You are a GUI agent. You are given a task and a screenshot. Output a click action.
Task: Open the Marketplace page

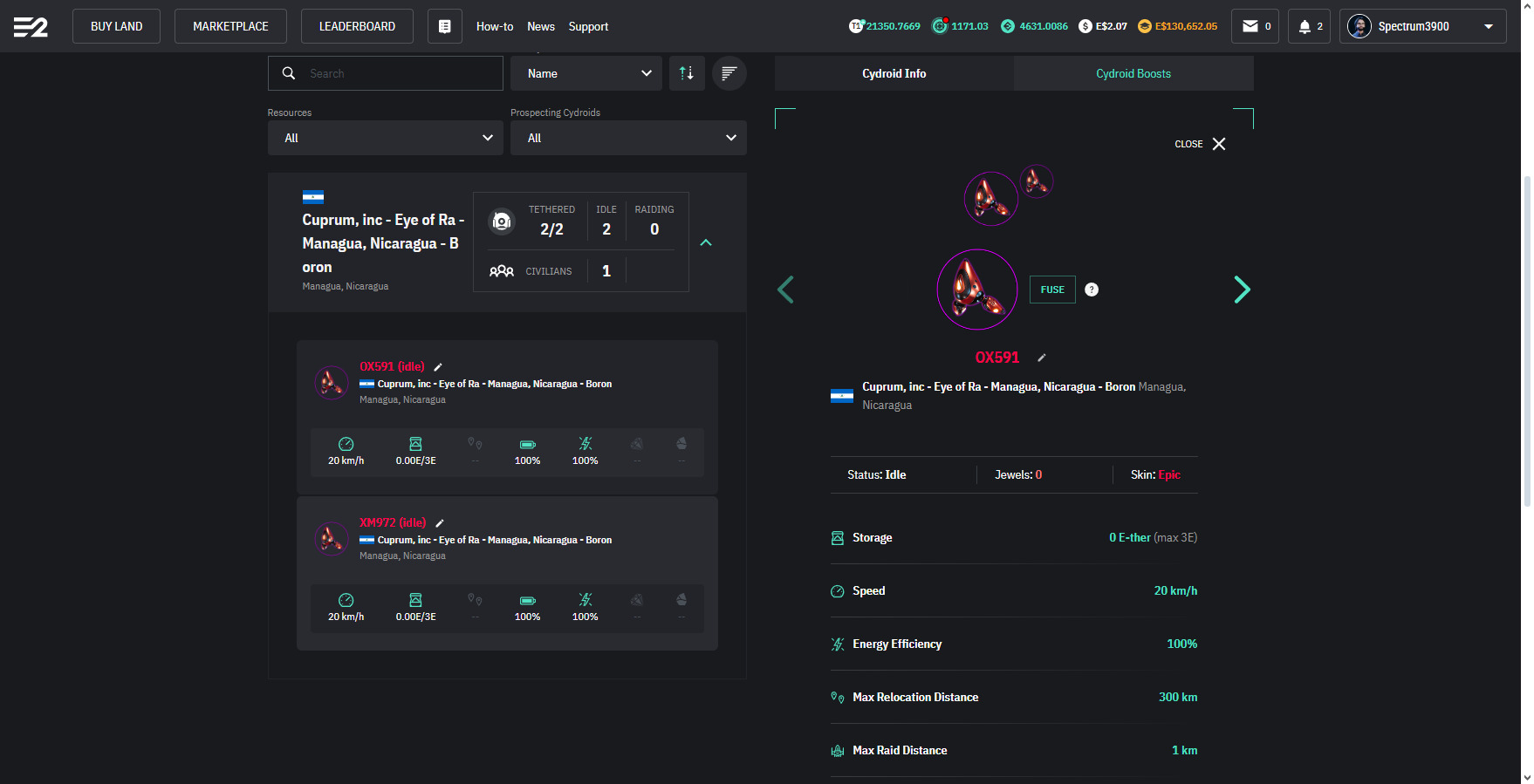230,26
